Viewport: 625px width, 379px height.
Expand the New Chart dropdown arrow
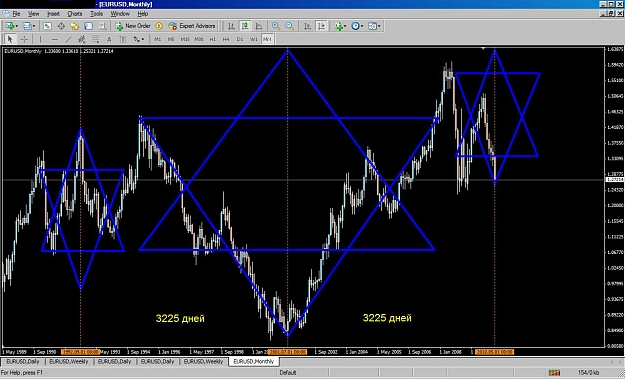tap(16, 26)
